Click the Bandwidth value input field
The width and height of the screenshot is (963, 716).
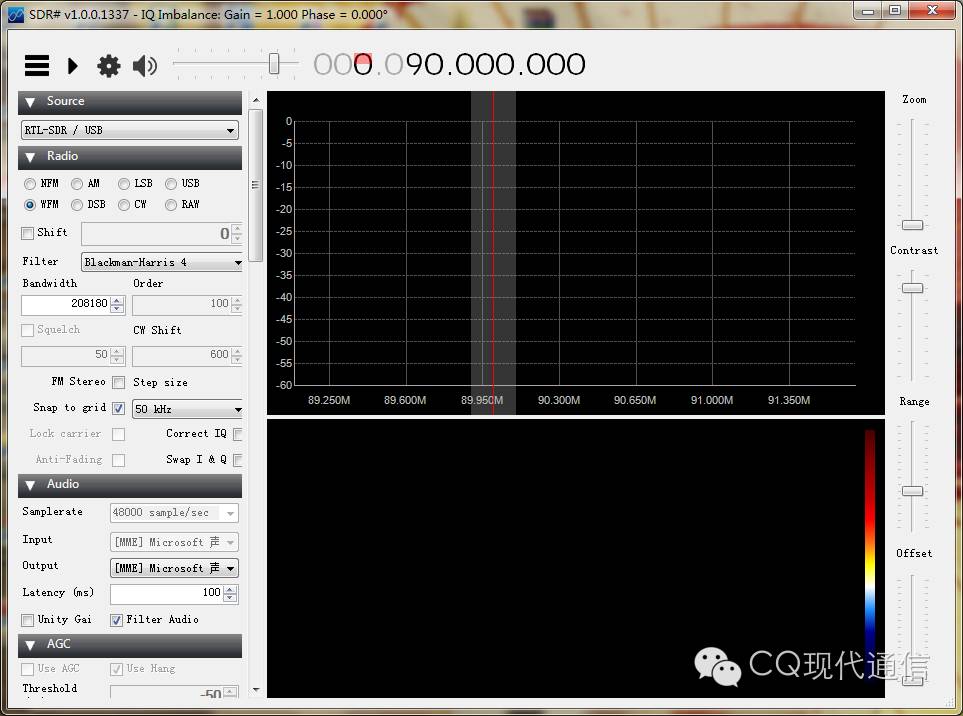point(65,304)
